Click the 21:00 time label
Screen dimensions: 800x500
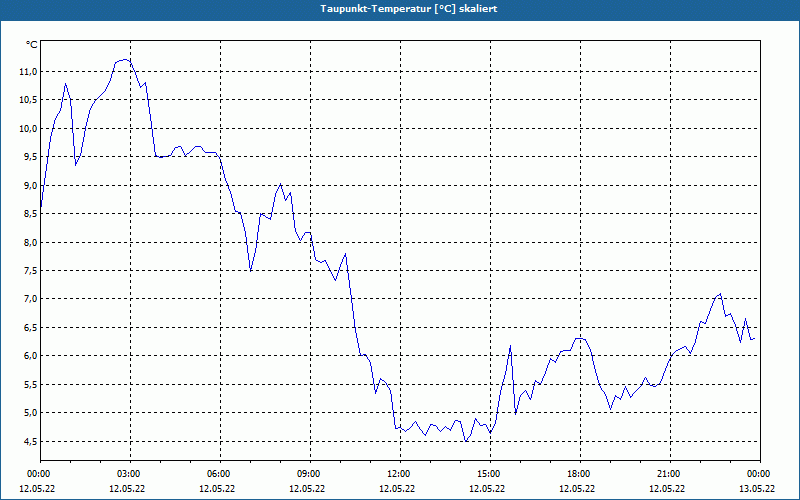670,474
